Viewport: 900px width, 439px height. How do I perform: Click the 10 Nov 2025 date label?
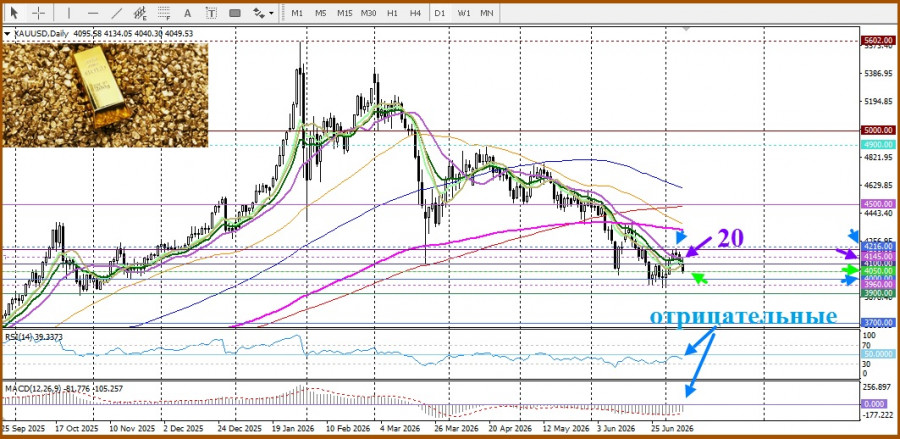coord(132,429)
